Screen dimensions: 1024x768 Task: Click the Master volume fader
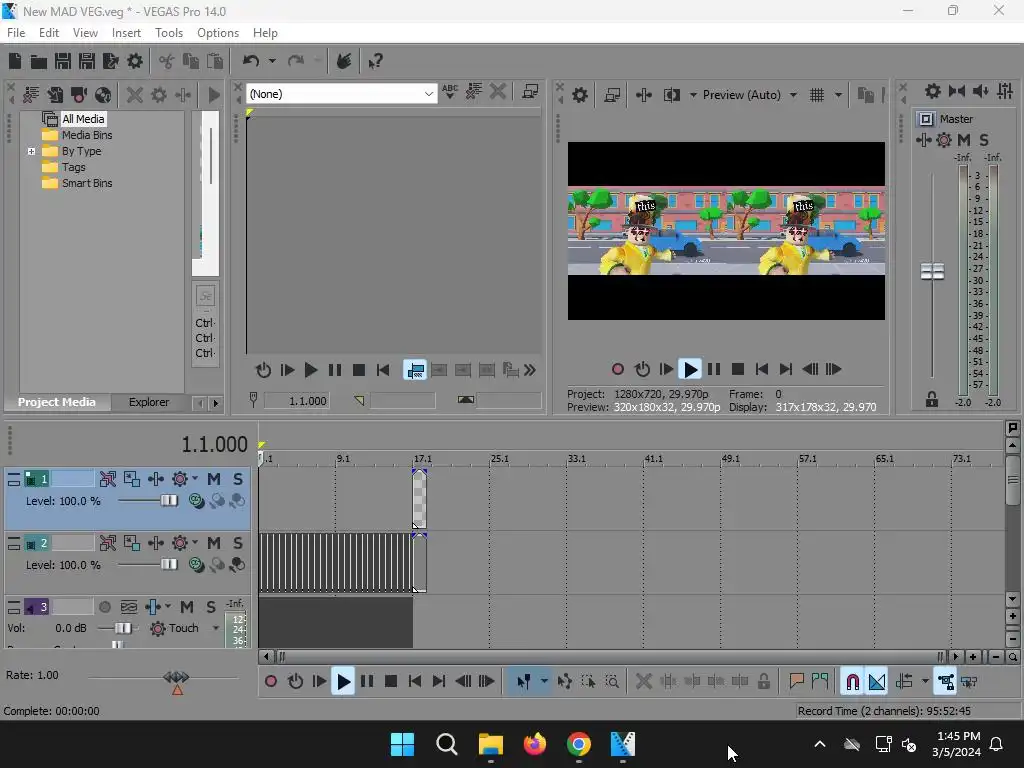click(932, 271)
